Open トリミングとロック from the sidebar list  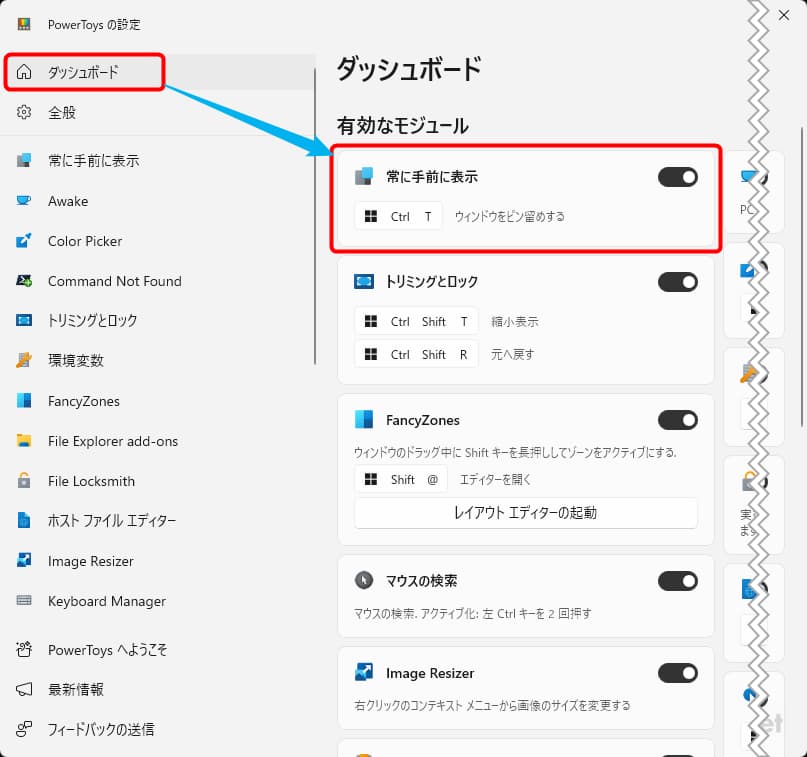157,321
